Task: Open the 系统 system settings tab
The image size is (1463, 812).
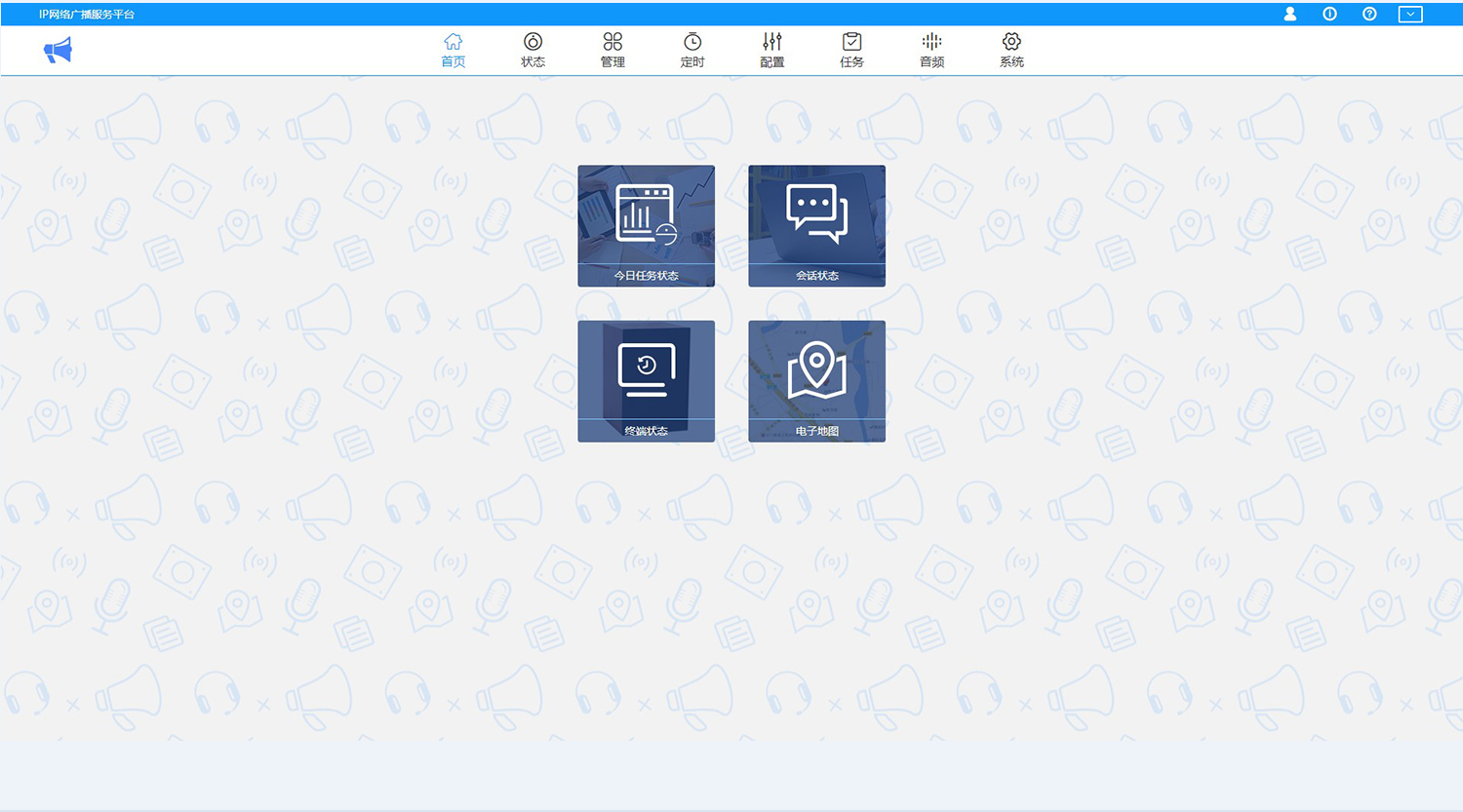Action: click(x=1011, y=51)
